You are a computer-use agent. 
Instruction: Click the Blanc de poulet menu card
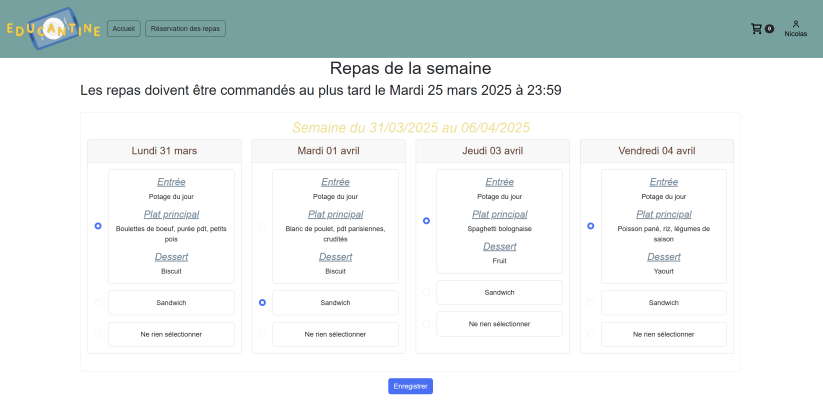pos(335,226)
